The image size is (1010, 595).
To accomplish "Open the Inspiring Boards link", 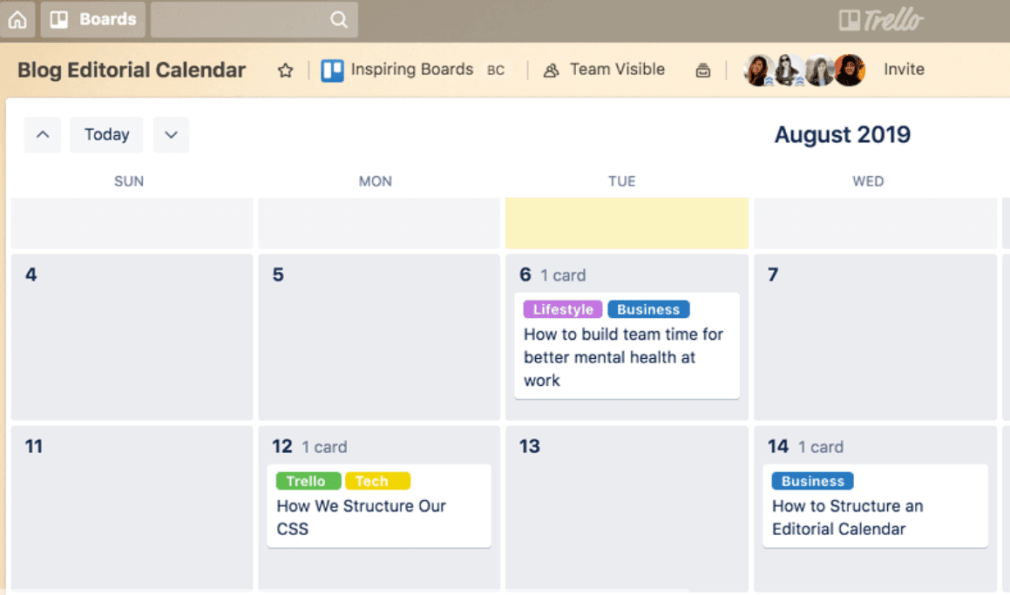I will pos(411,69).
